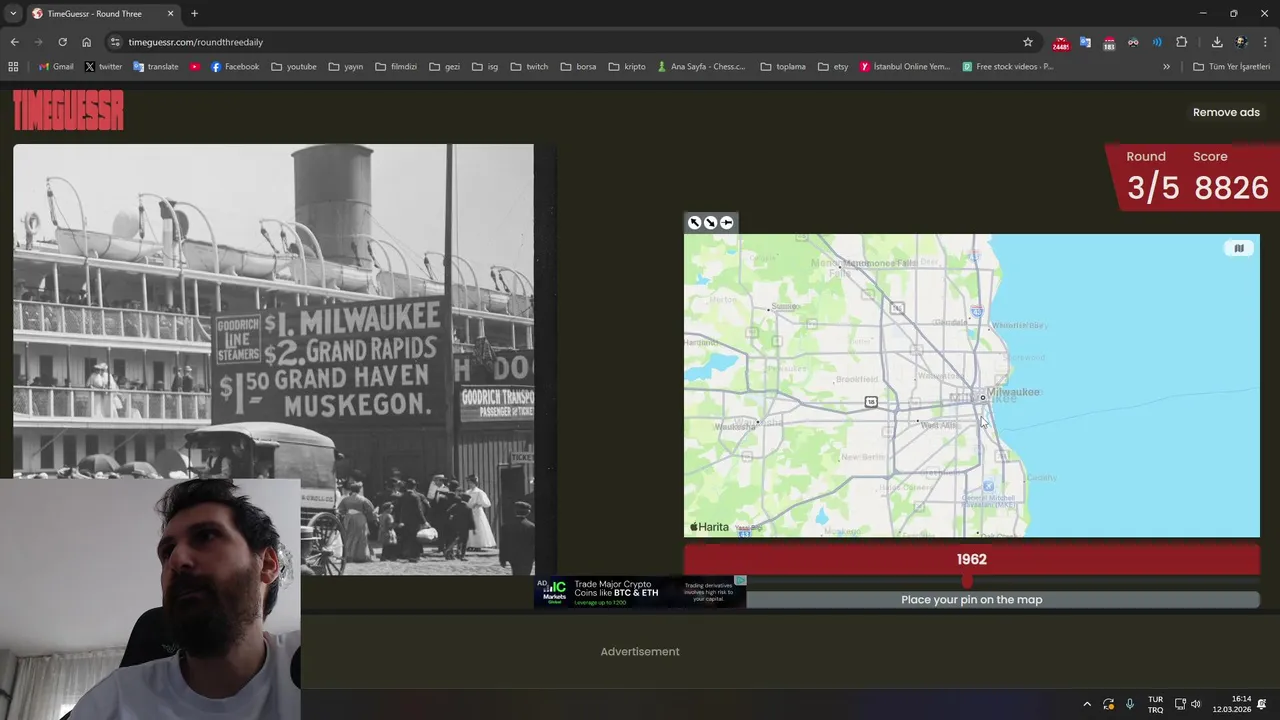Open the Gmail bookmark
Viewport: 1280px width, 720px height.
pyautogui.click(x=56, y=67)
